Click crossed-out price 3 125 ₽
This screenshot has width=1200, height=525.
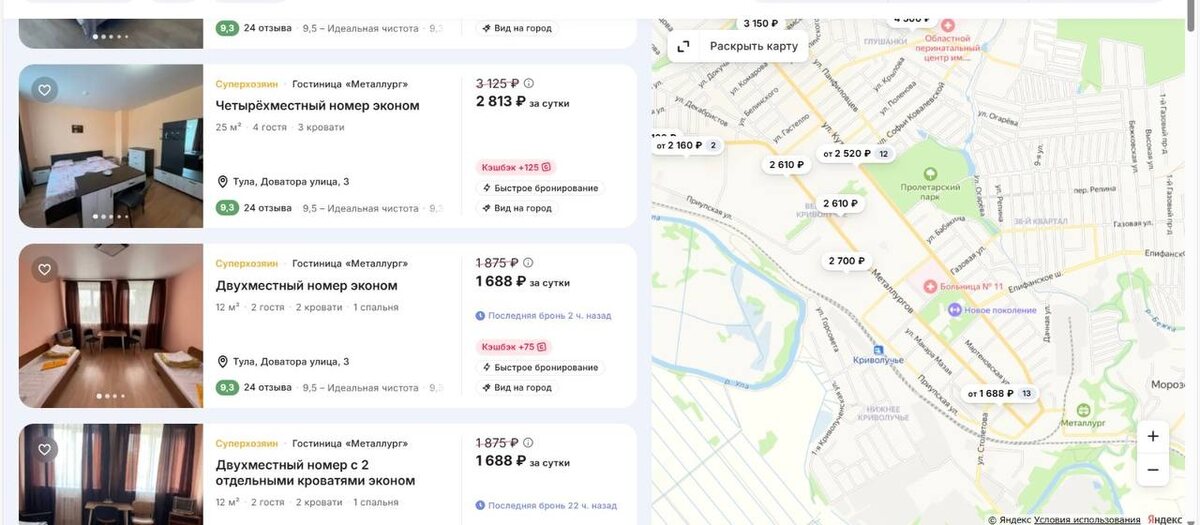click(x=497, y=84)
